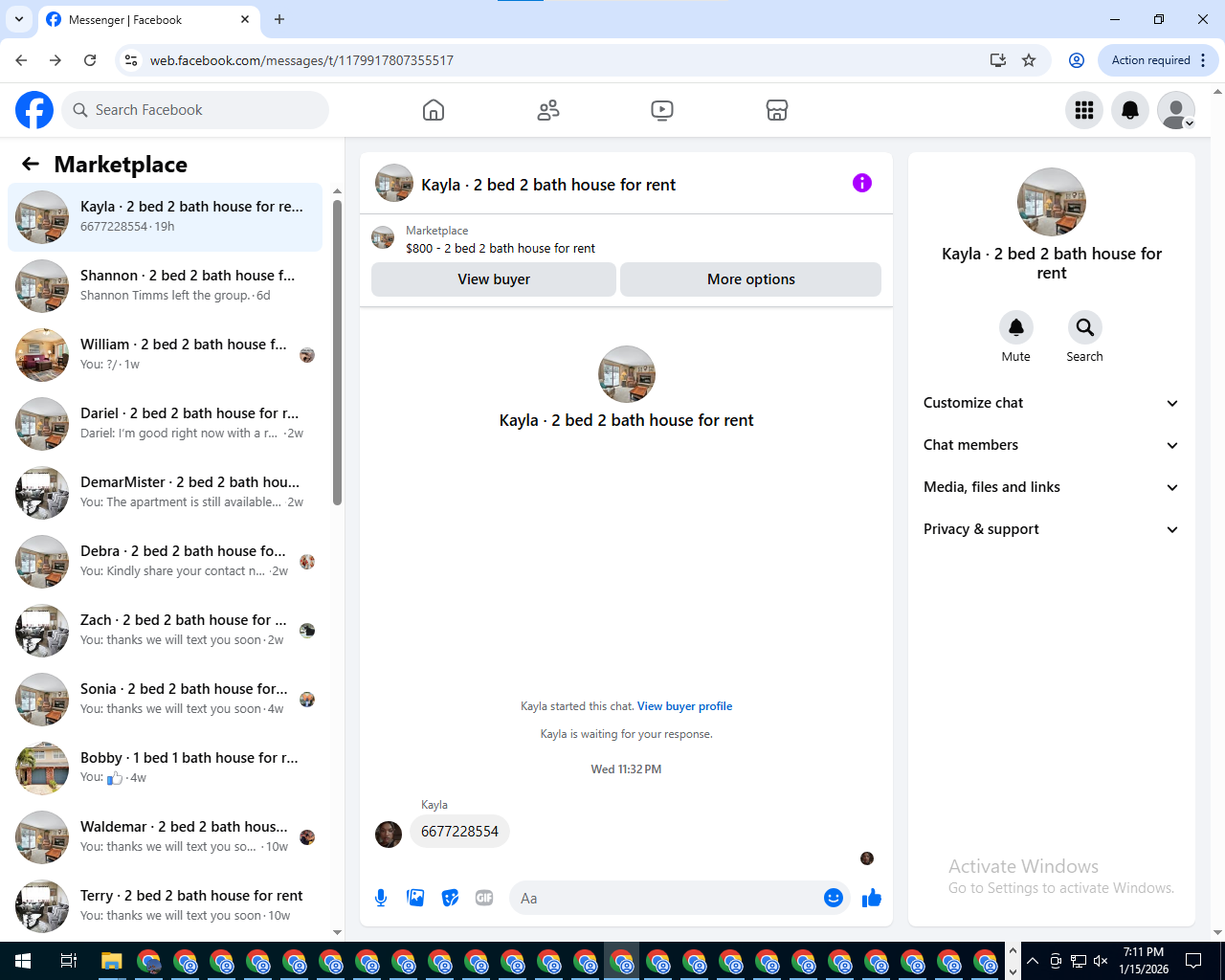
Task: Click the Facebook logo icon
Action: coord(34,110)
